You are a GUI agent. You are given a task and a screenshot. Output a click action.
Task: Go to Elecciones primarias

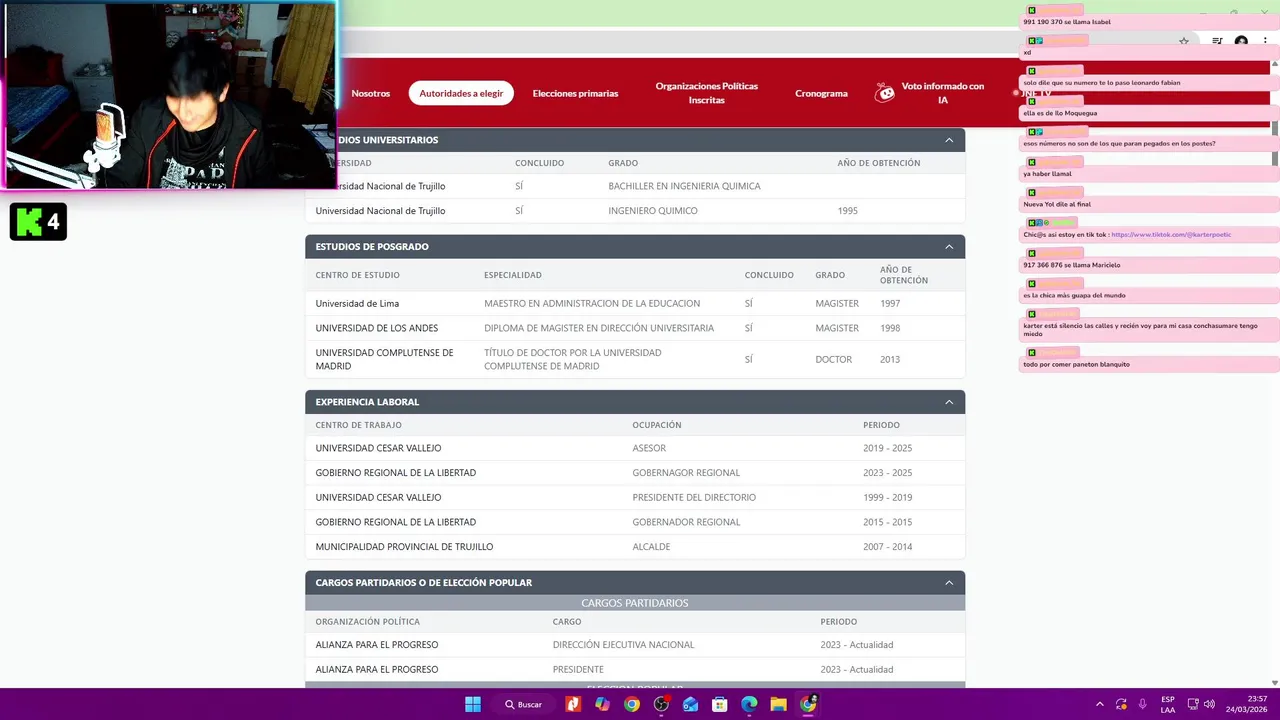coord(575,93)
